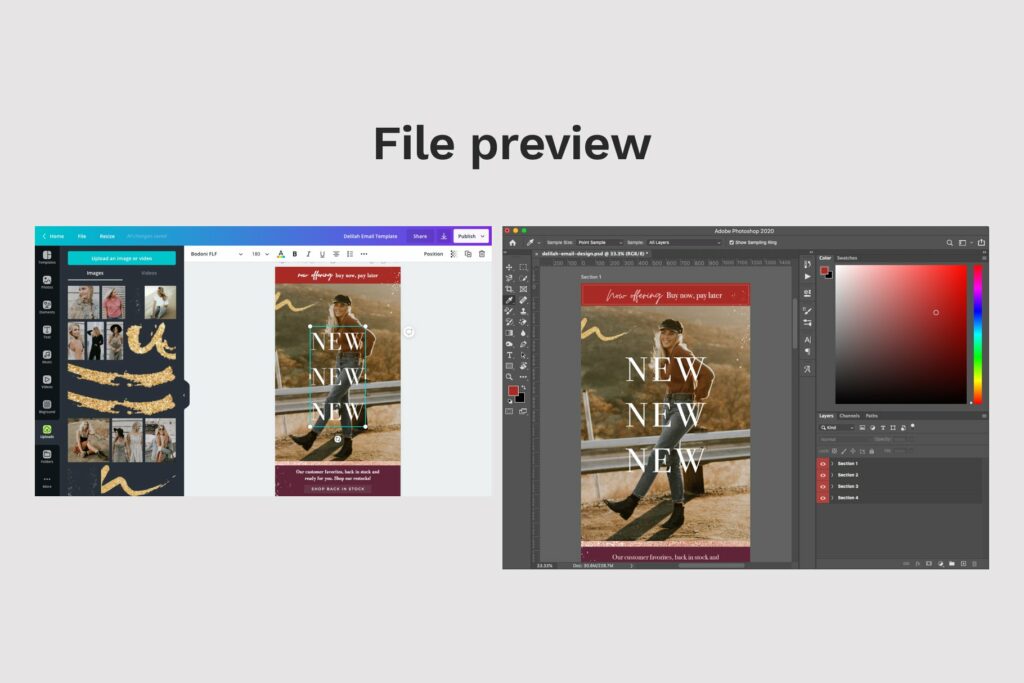This screenshot has width=1024, height=683.
Task: Open the Bodoni FLF font dropdown
Action: (215, 254)
